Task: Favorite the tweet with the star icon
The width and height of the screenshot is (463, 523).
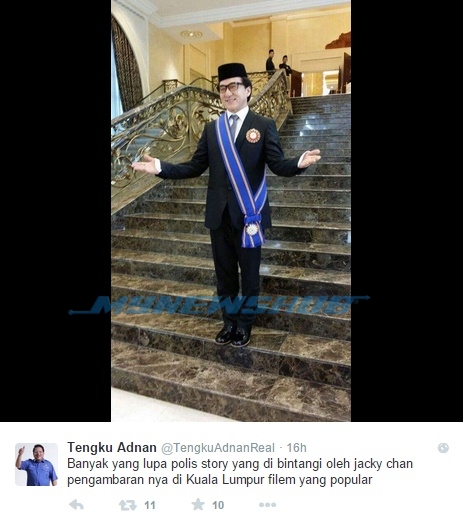Action: click(198, 504)
